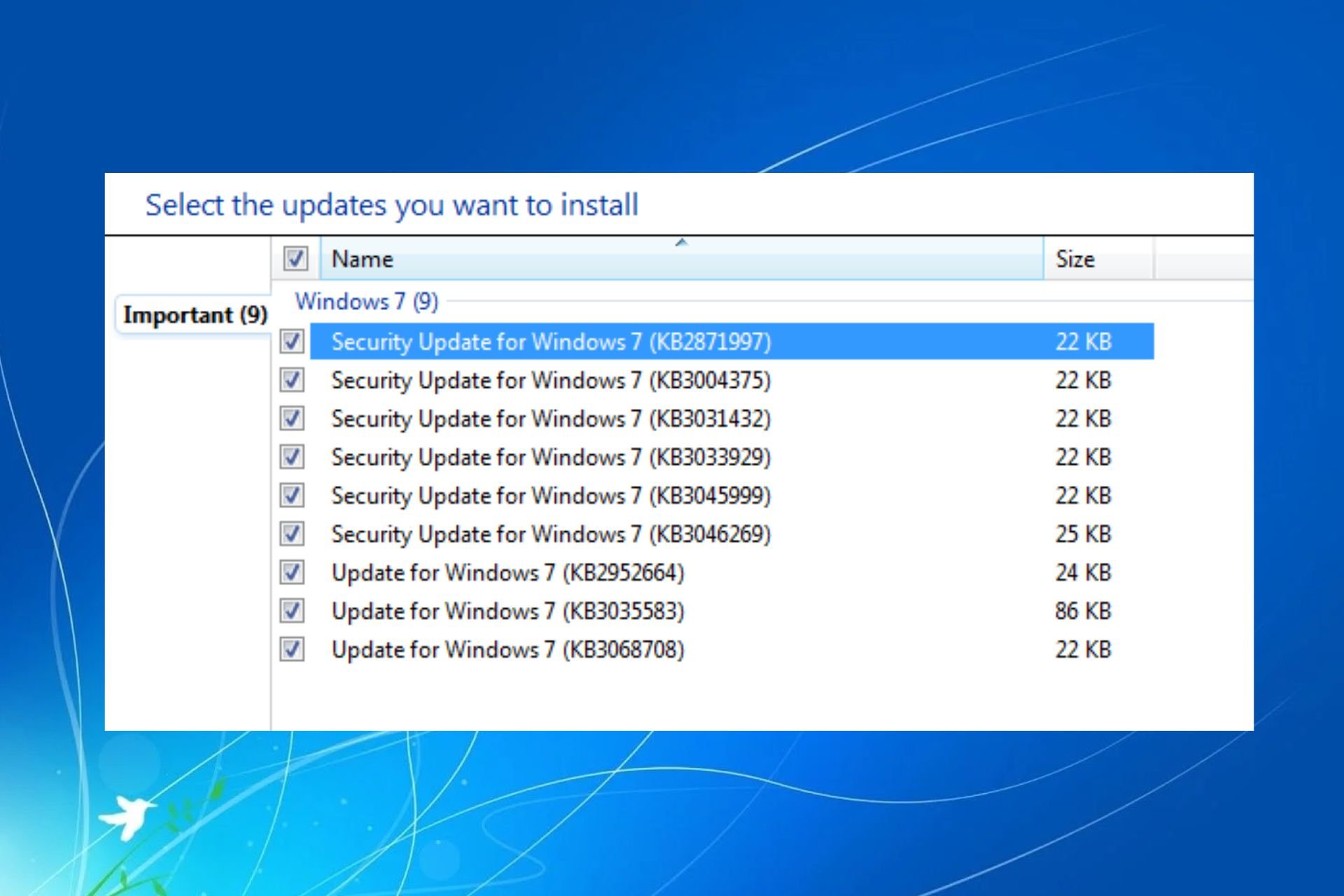Uncheck the KB3045999 security update checkbox
The width and height of the screenshot is (1344, 896).
pos(292,496)
